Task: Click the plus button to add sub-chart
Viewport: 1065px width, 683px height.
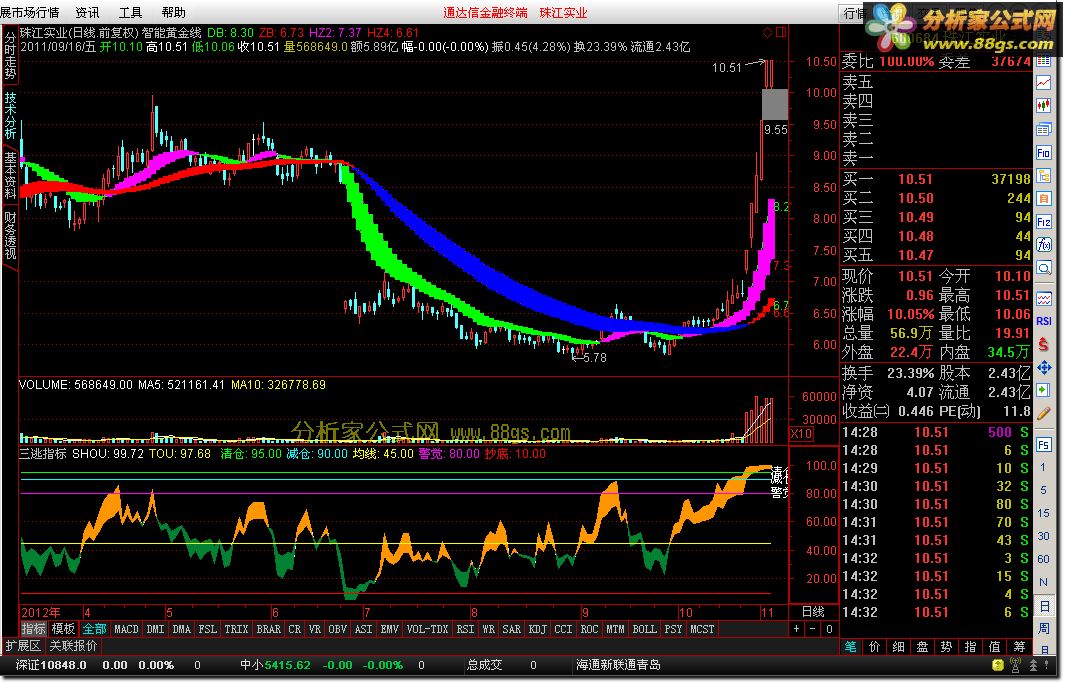Action: [x=796, y=629]
